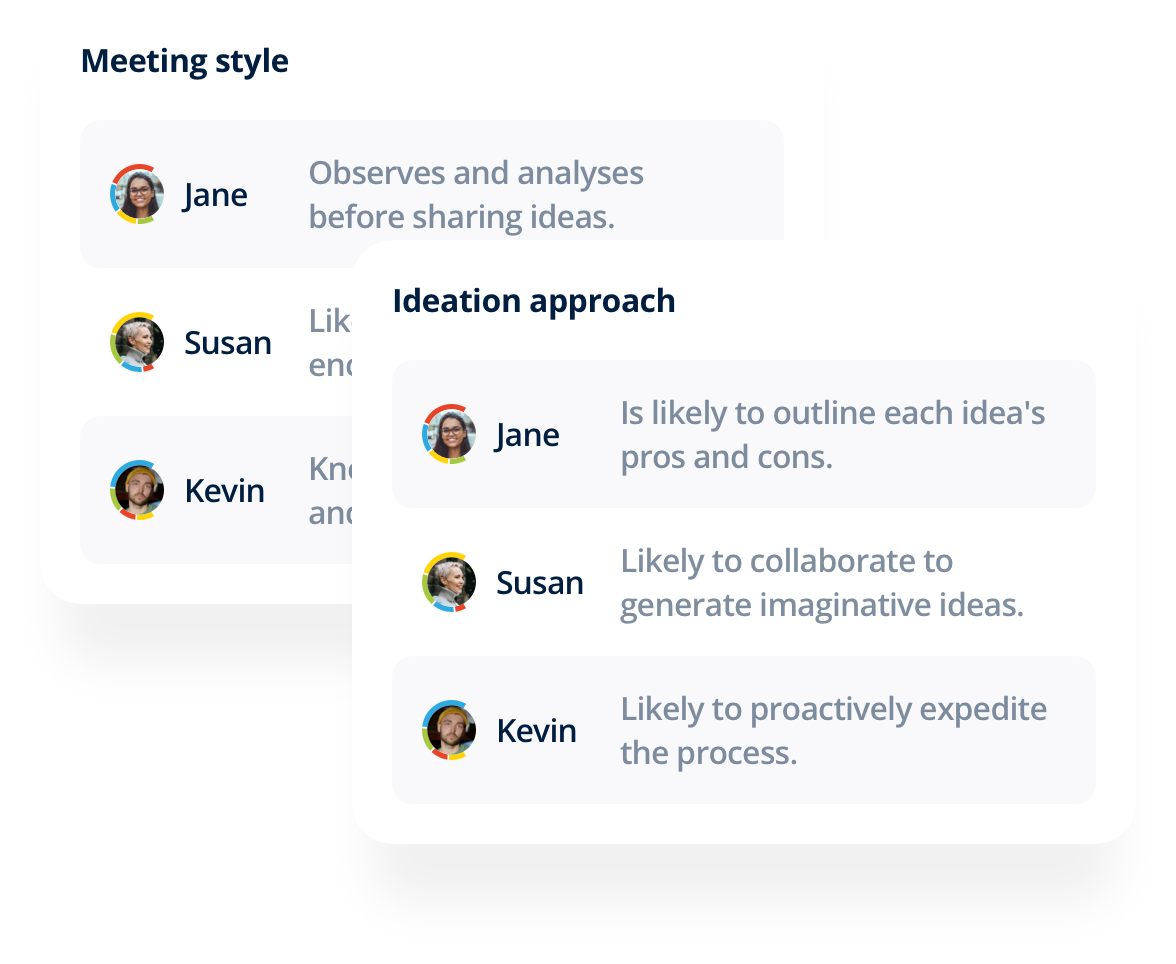
Task: Click 'Observes and analyses before sharing ideas' text
Action: (476, 195)
